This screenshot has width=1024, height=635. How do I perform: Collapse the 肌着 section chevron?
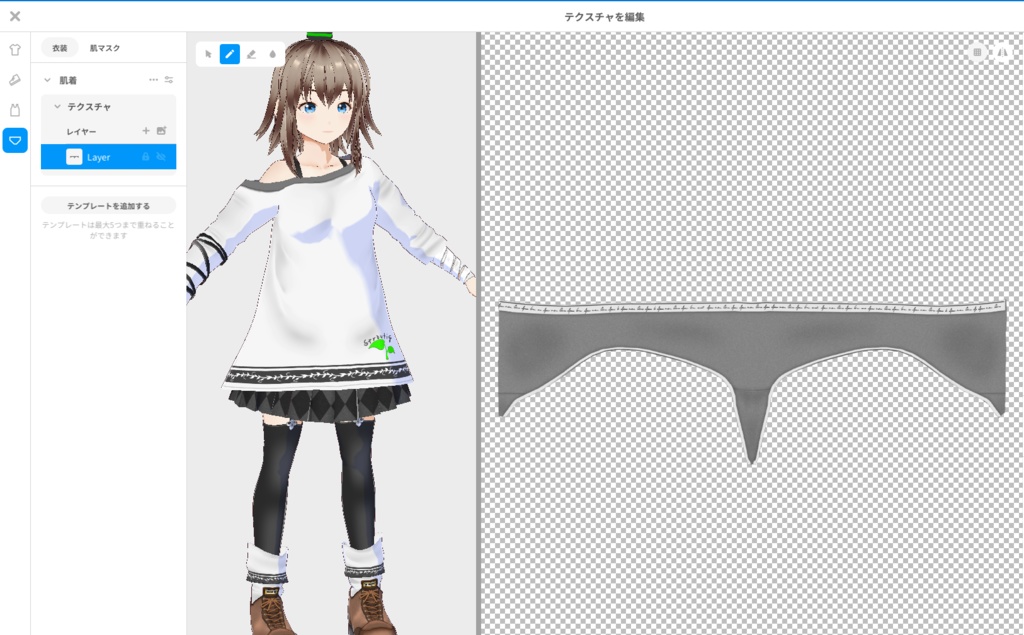click(x=47, y=80)
